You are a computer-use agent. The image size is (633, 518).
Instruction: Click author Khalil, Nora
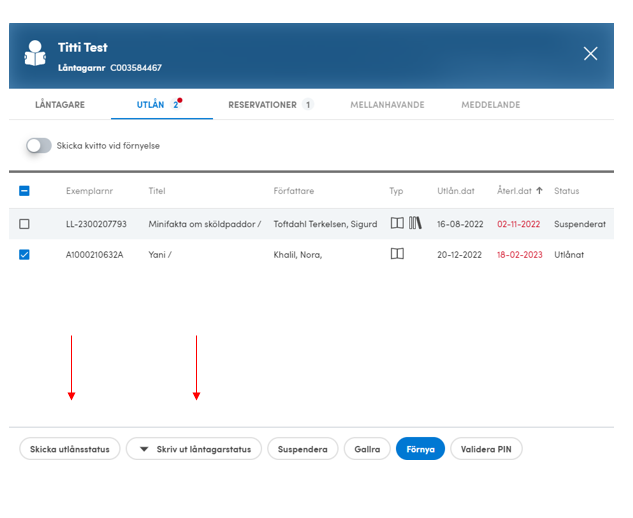pos(298,255)
